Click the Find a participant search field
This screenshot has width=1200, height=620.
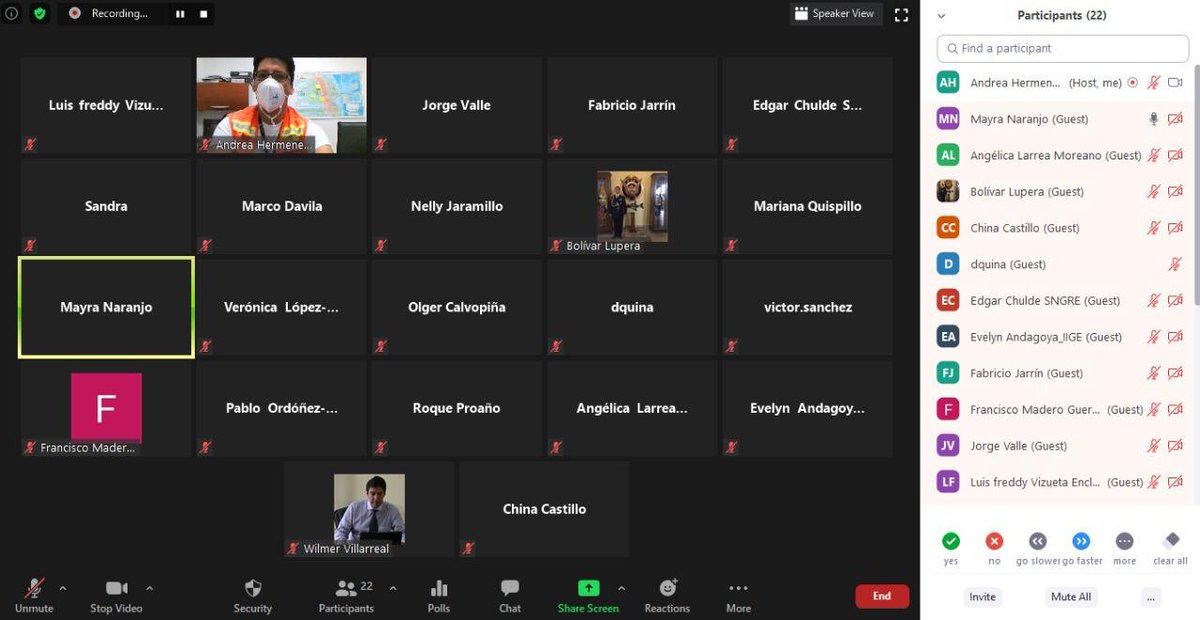tap(1063, 48)
